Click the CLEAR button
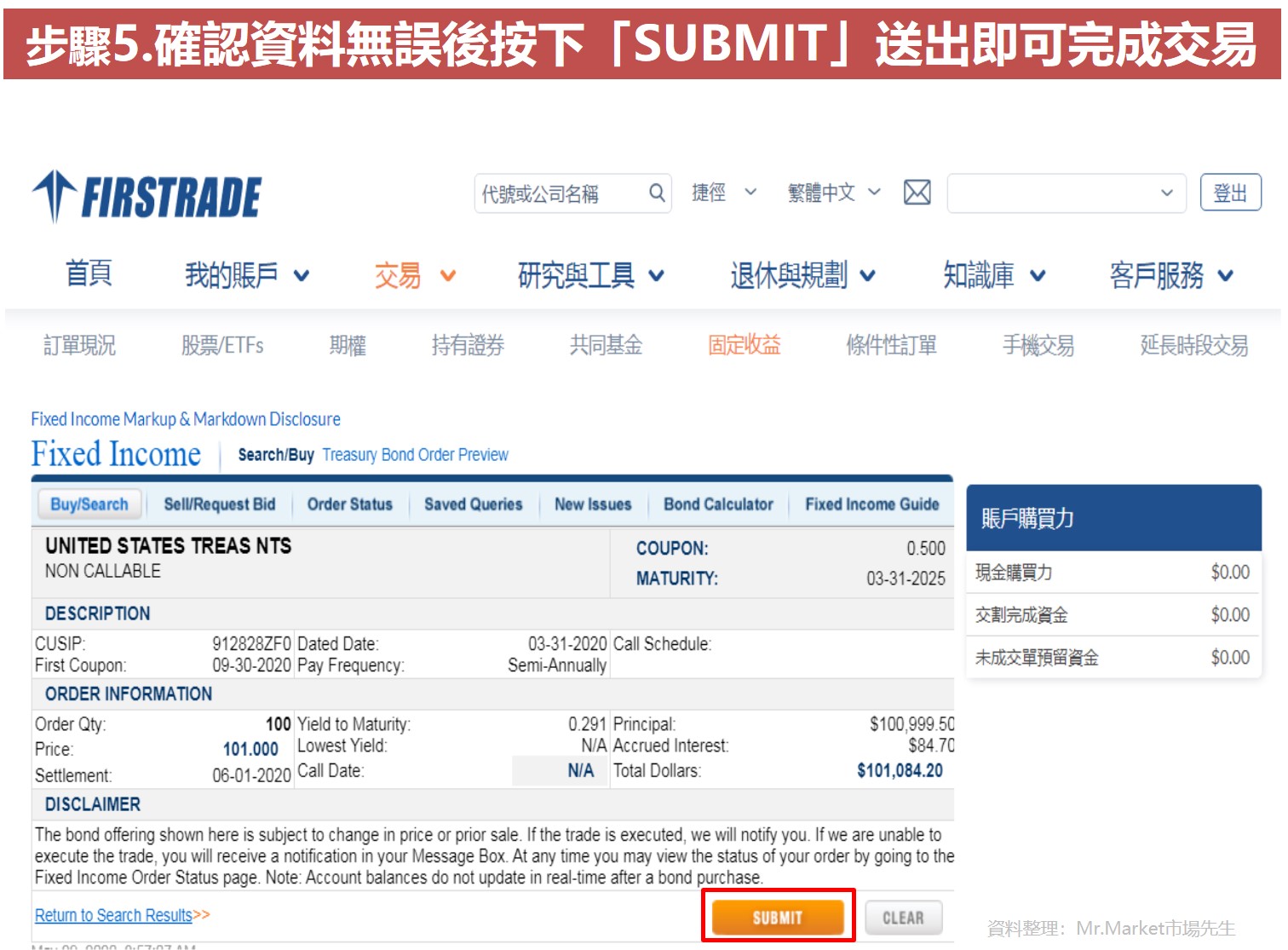1288x950 pixels. click(904, 918)
